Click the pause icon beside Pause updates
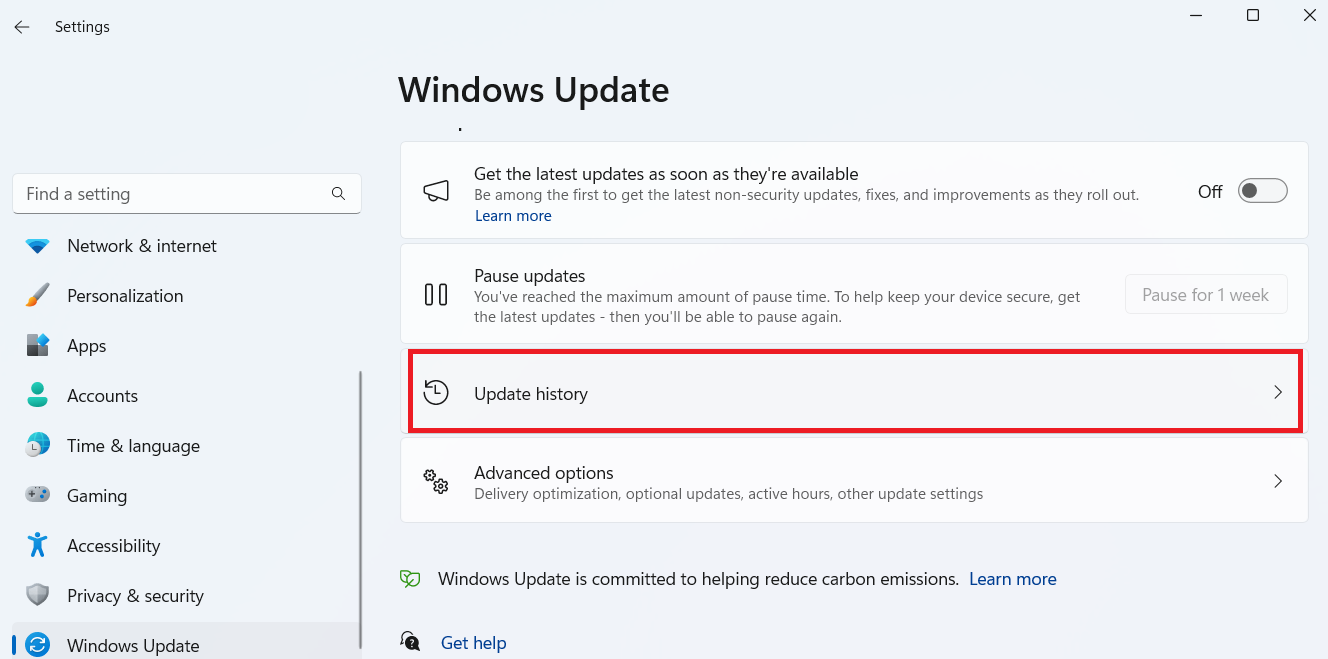The height and width of the screenshot is (659, 1328). tap(436, 295)
